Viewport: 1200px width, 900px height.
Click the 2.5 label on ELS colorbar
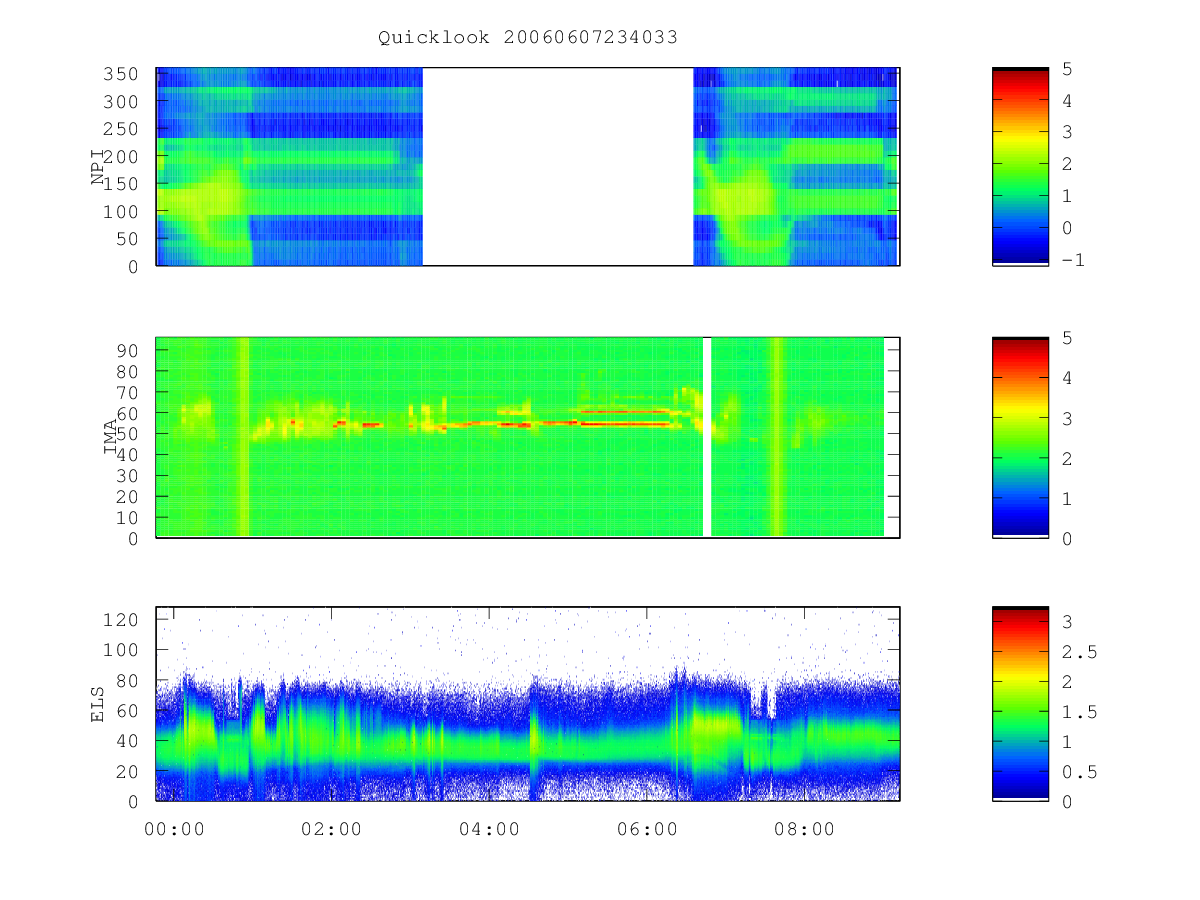tap(1079, 652)
